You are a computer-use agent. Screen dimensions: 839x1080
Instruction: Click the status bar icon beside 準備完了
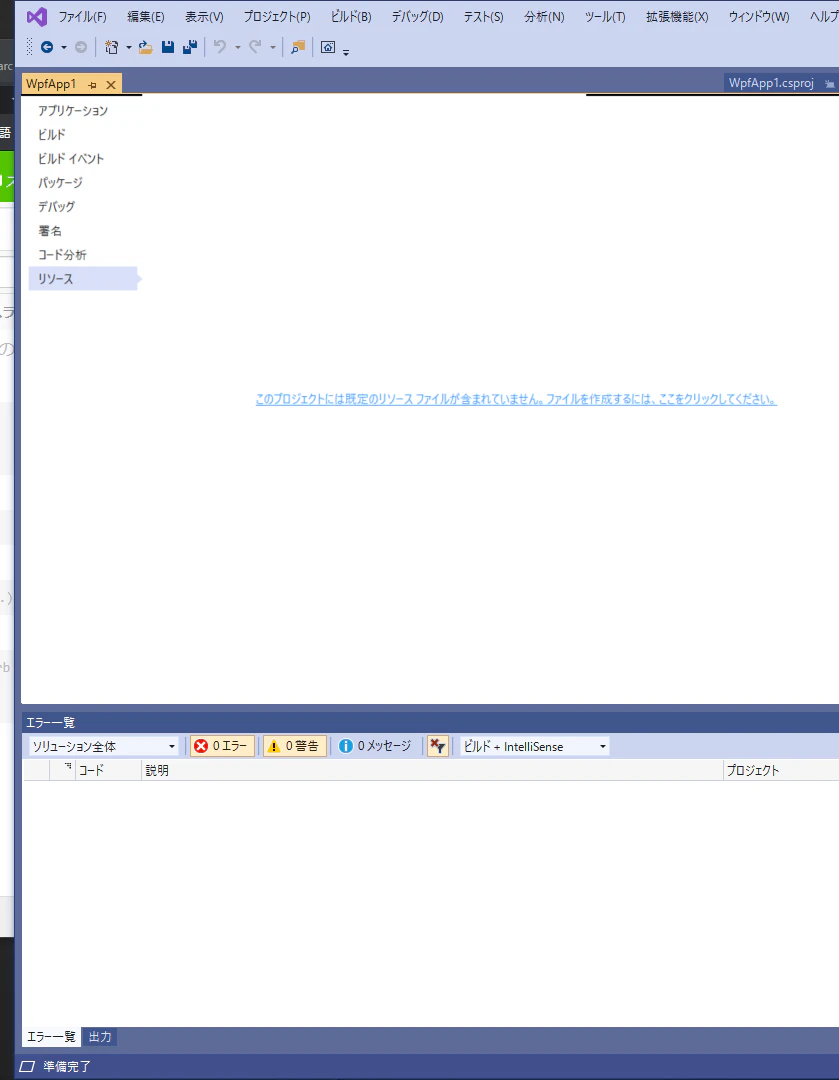point(27,1066)
